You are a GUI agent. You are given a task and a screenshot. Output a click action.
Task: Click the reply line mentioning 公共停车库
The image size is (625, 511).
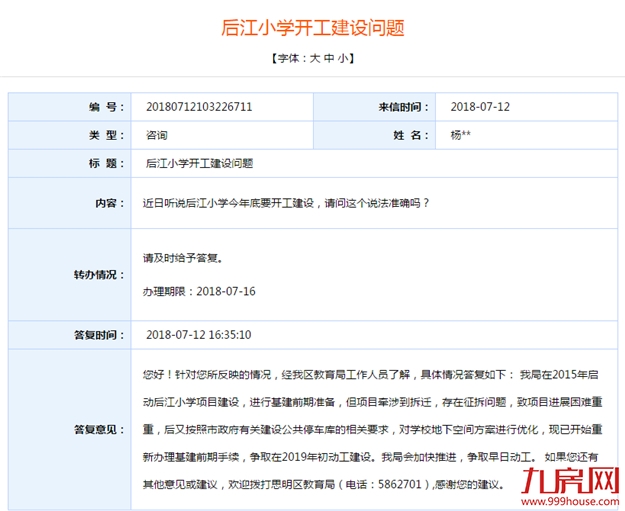(372, 430)
